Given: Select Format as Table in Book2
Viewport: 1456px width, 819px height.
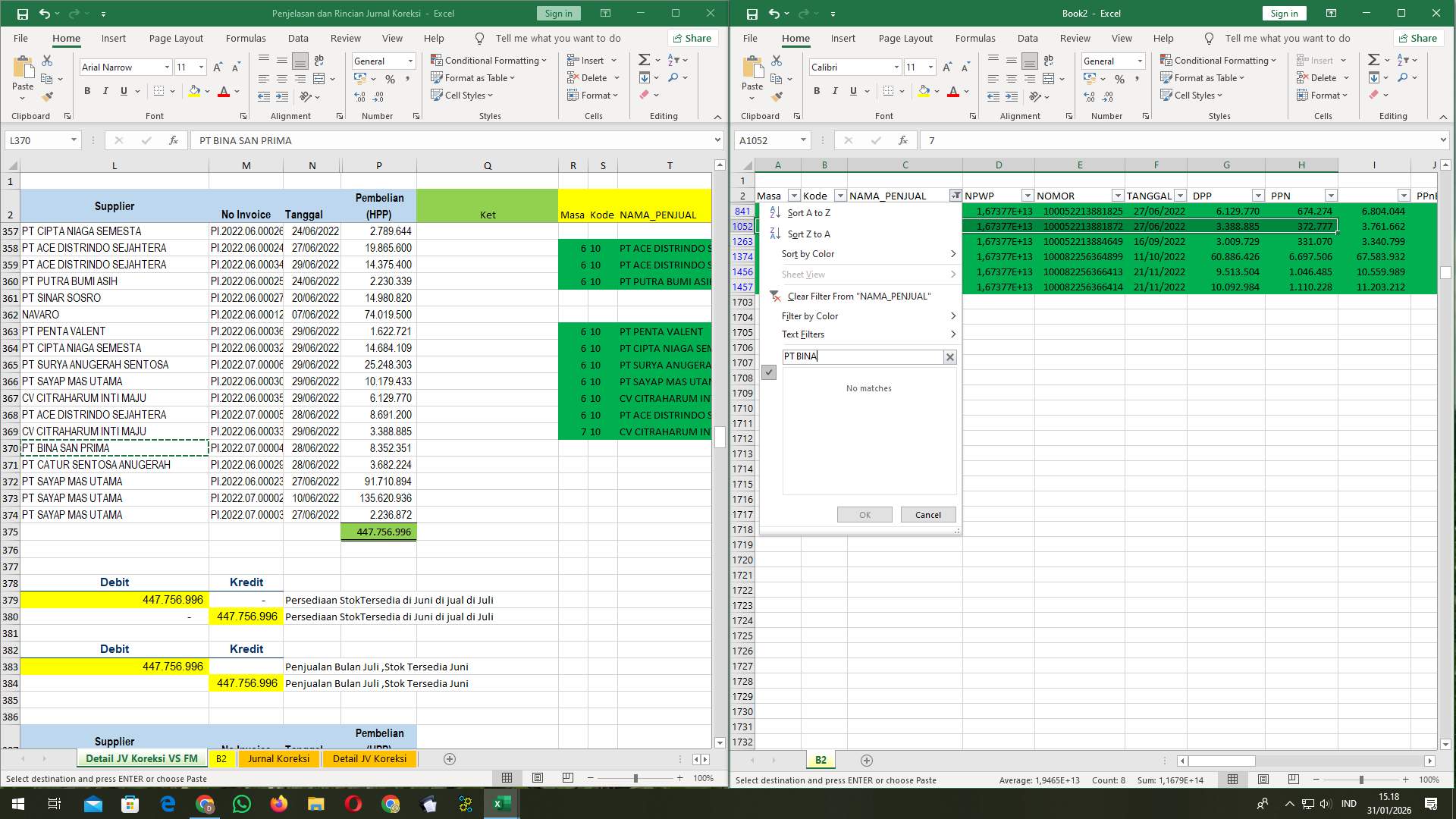Looking at the screenshot, I should point(1203,77).
